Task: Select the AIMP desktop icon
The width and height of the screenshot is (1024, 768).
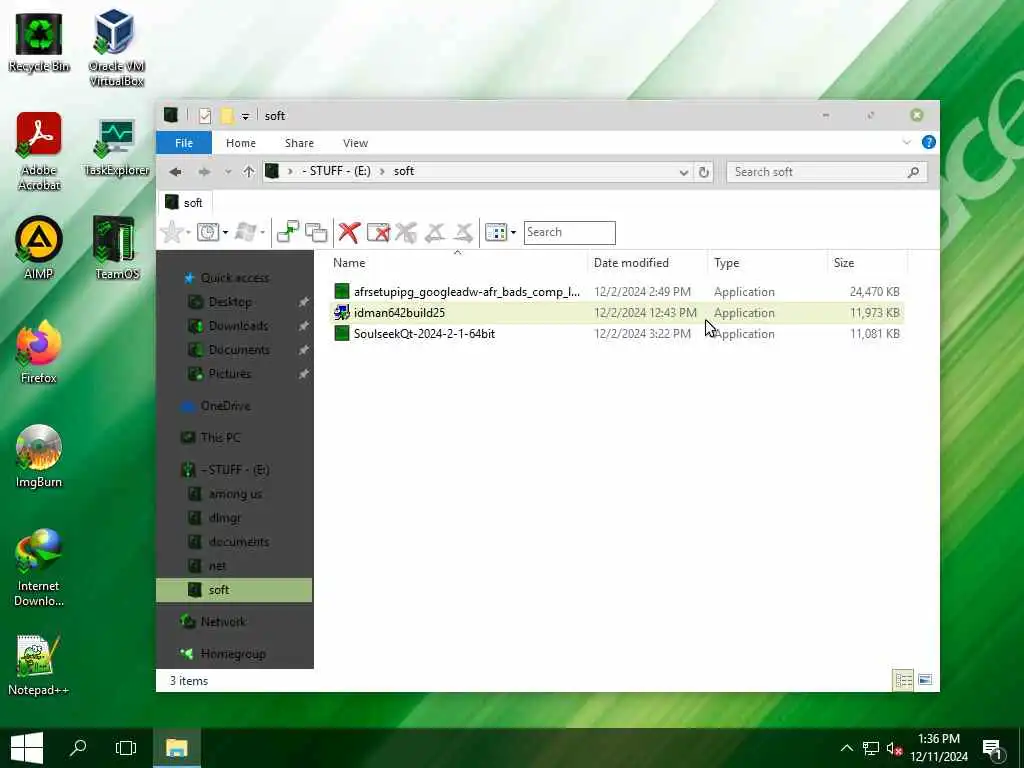Action: point(39,248)
